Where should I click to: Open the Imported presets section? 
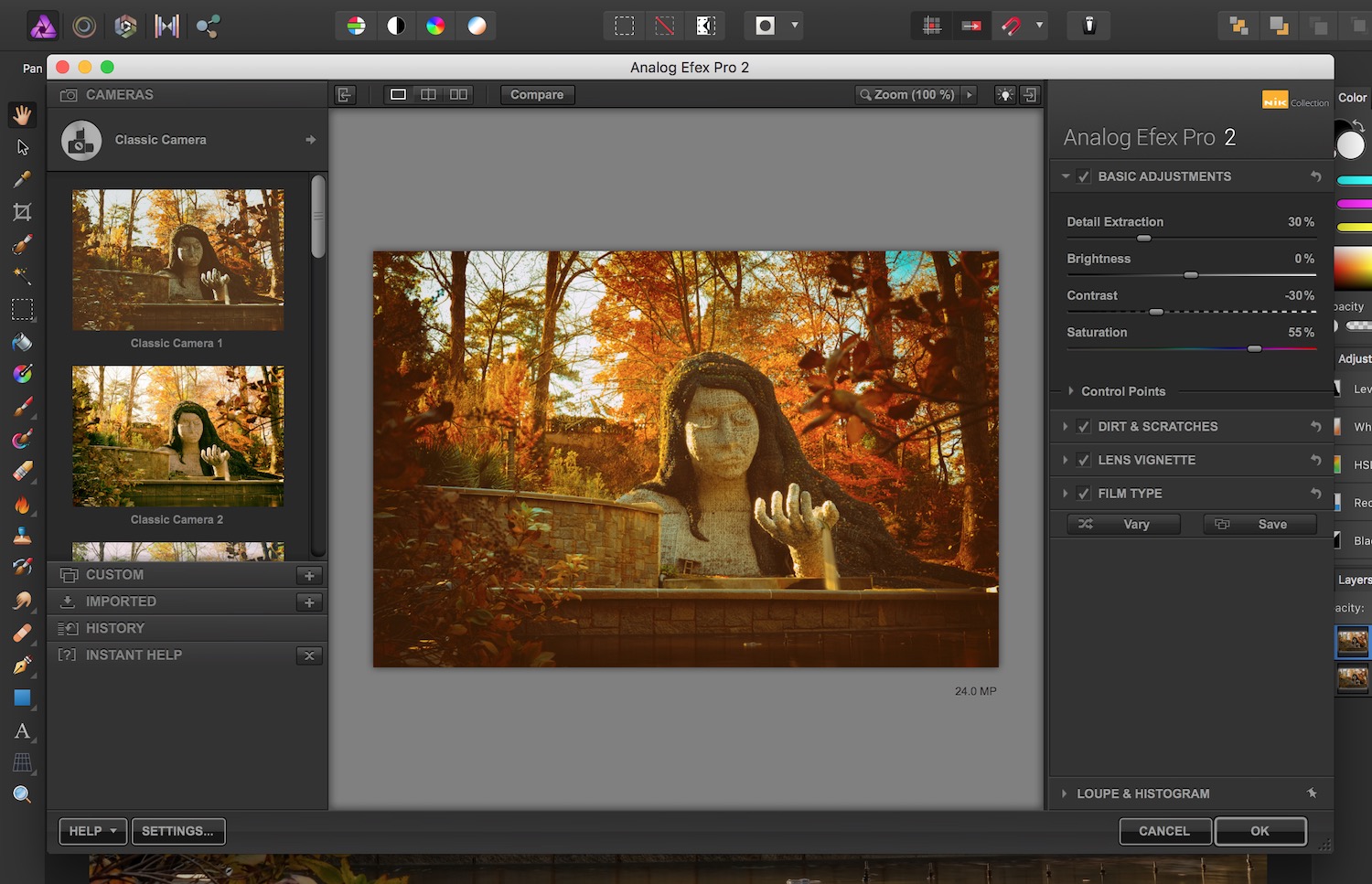(x=121, y=602)
